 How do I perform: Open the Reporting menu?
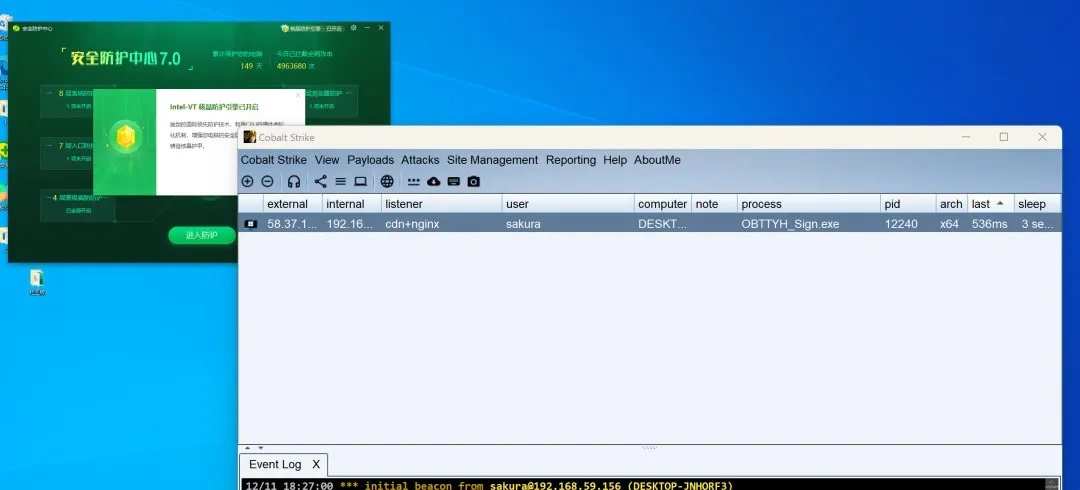571,160
